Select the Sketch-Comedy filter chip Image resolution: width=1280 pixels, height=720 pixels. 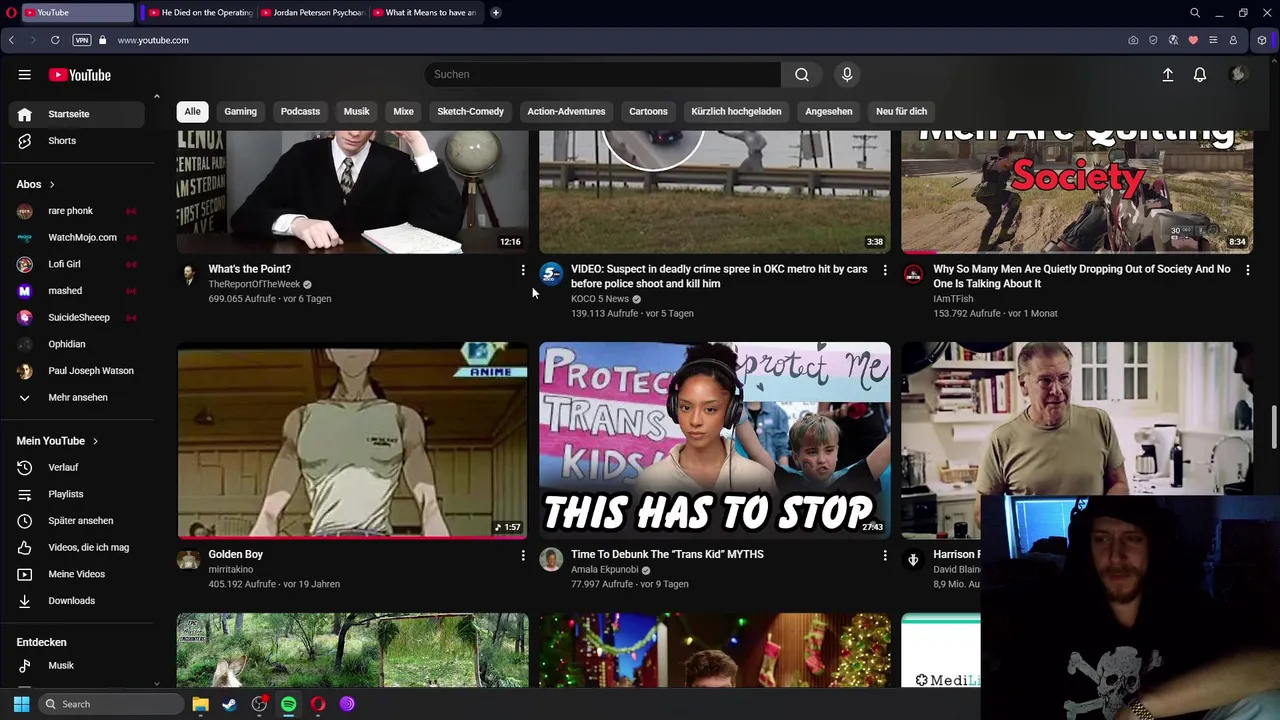470,111
